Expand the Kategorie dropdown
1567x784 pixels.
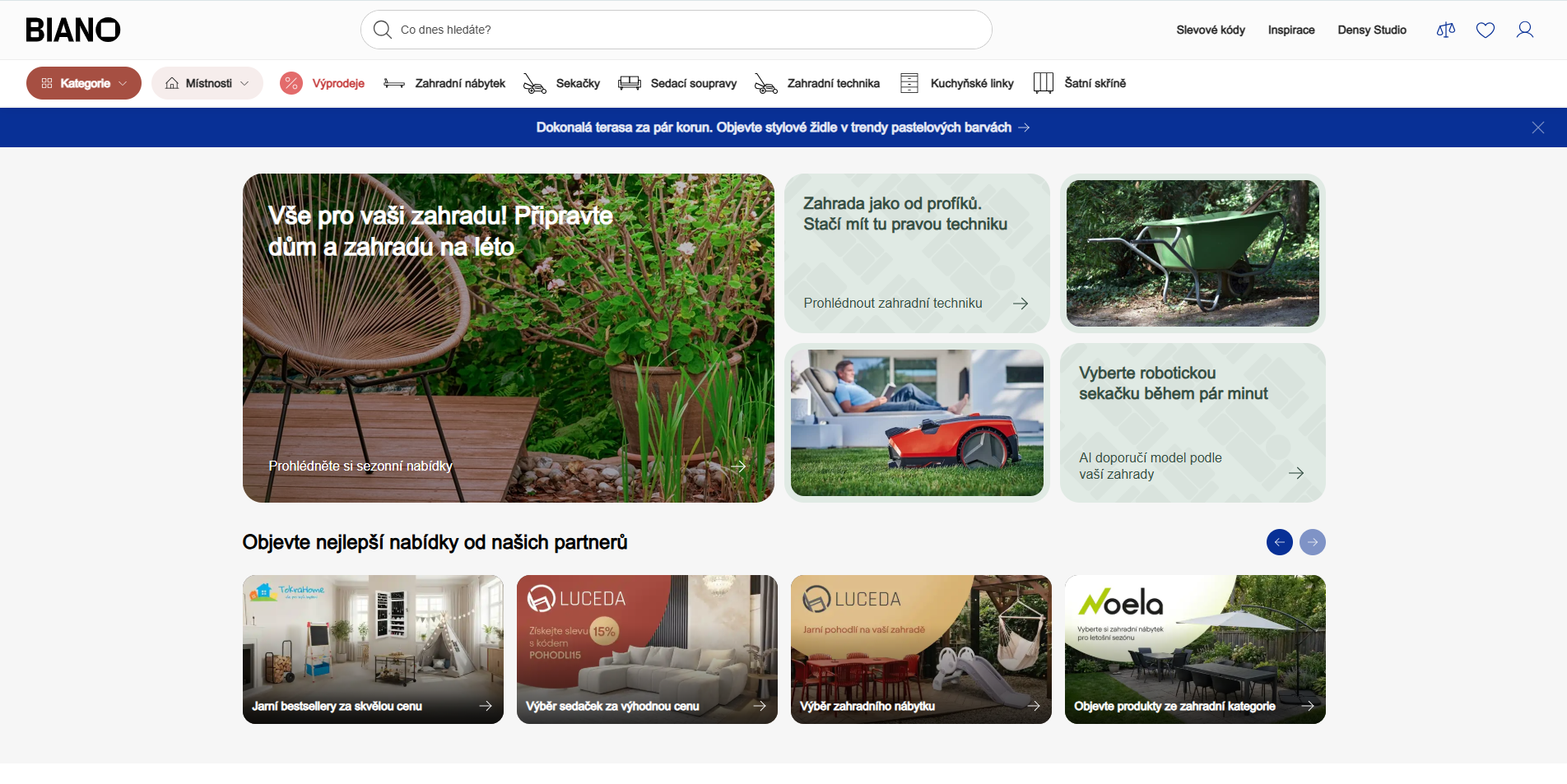click(84, 83)
